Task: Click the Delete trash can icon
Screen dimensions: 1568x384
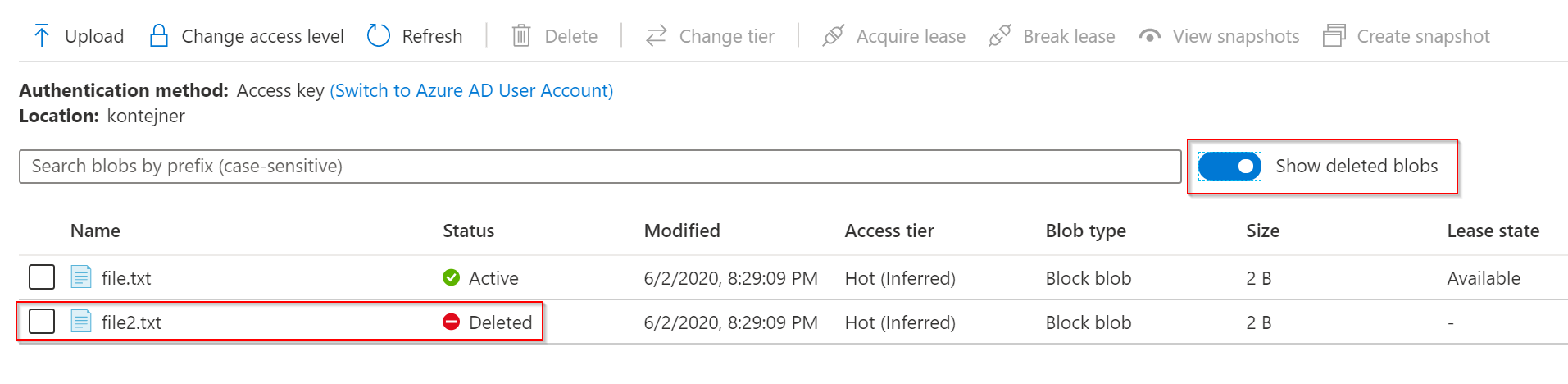Action: click(x=521, y=36)
